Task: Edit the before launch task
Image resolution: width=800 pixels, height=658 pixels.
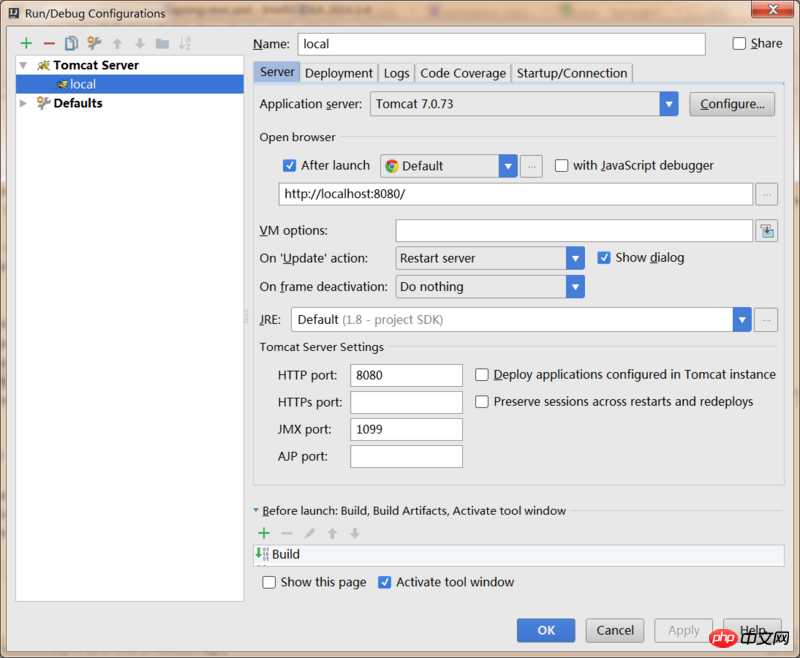Action: coord(309,533)
